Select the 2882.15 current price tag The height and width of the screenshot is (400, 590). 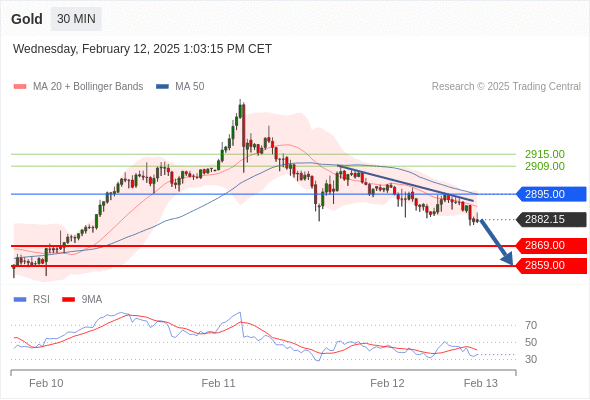[x=551, y=219]
